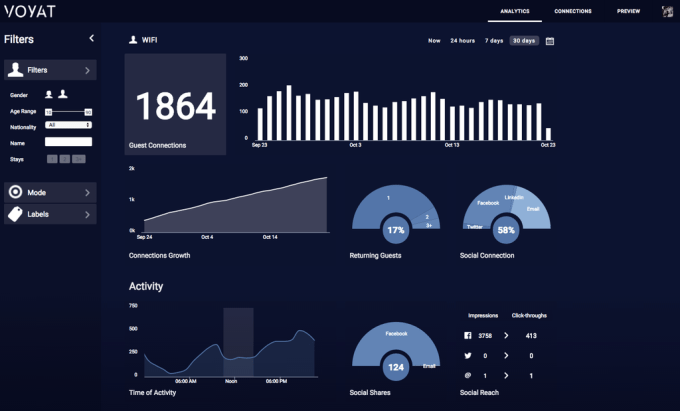Click the Email segment in Social Connection chart

click(533, 209)
